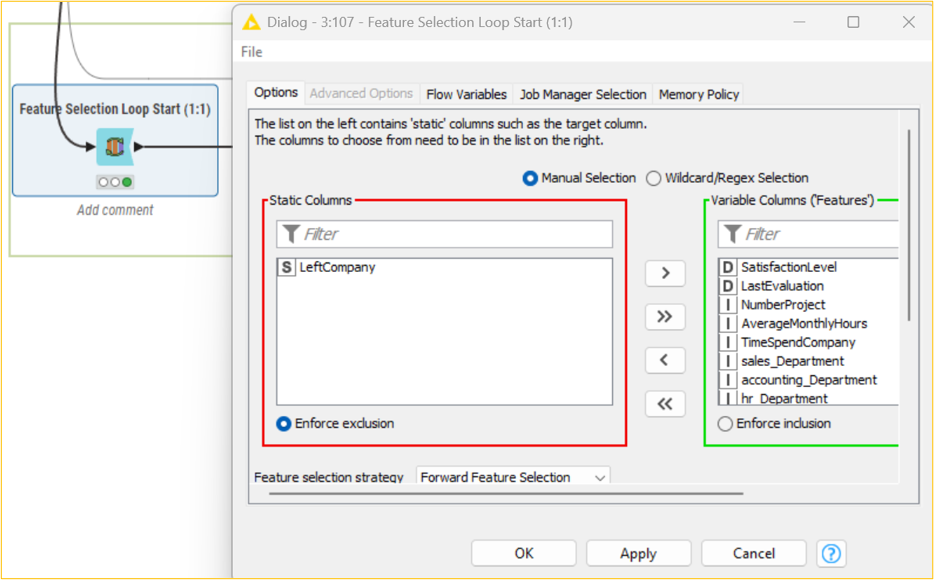Click the Cancel button
Screen dimensions: 934x580
[x=754, y=554]
